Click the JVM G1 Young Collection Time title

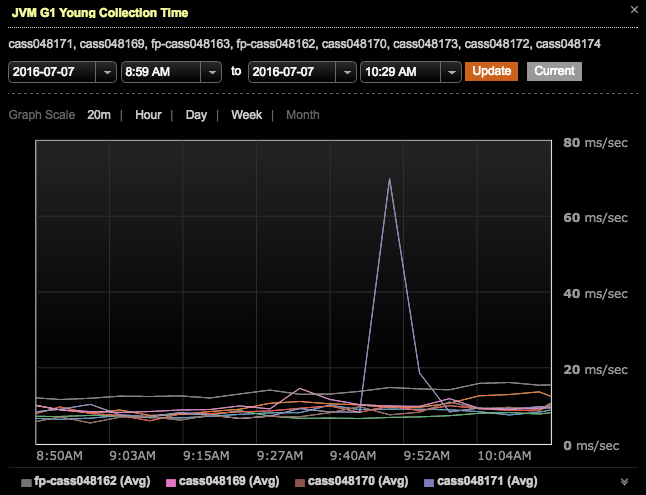click(99, 13)
